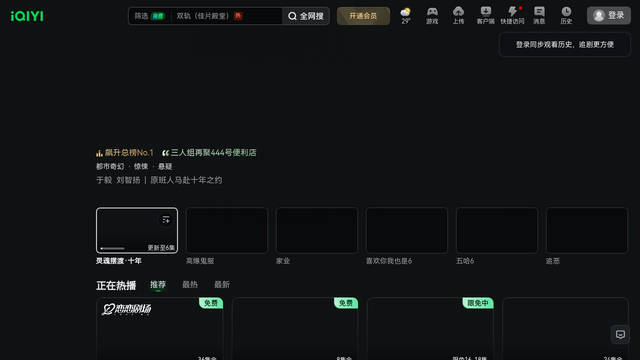This screenshot has width=640, height=360.
Task: Open the 筛选 filter in search bar
Action: [x=149, y=16]
